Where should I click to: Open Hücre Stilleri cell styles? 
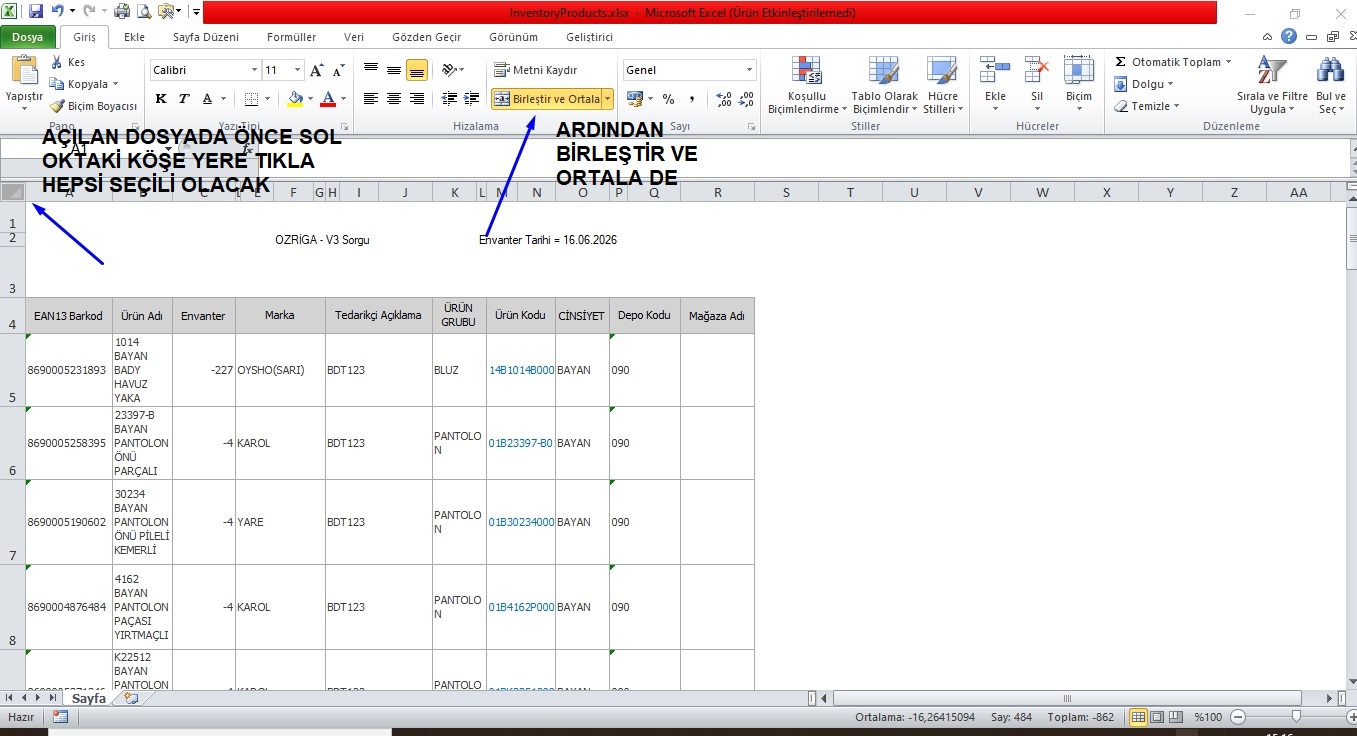(x=941, y=84)
